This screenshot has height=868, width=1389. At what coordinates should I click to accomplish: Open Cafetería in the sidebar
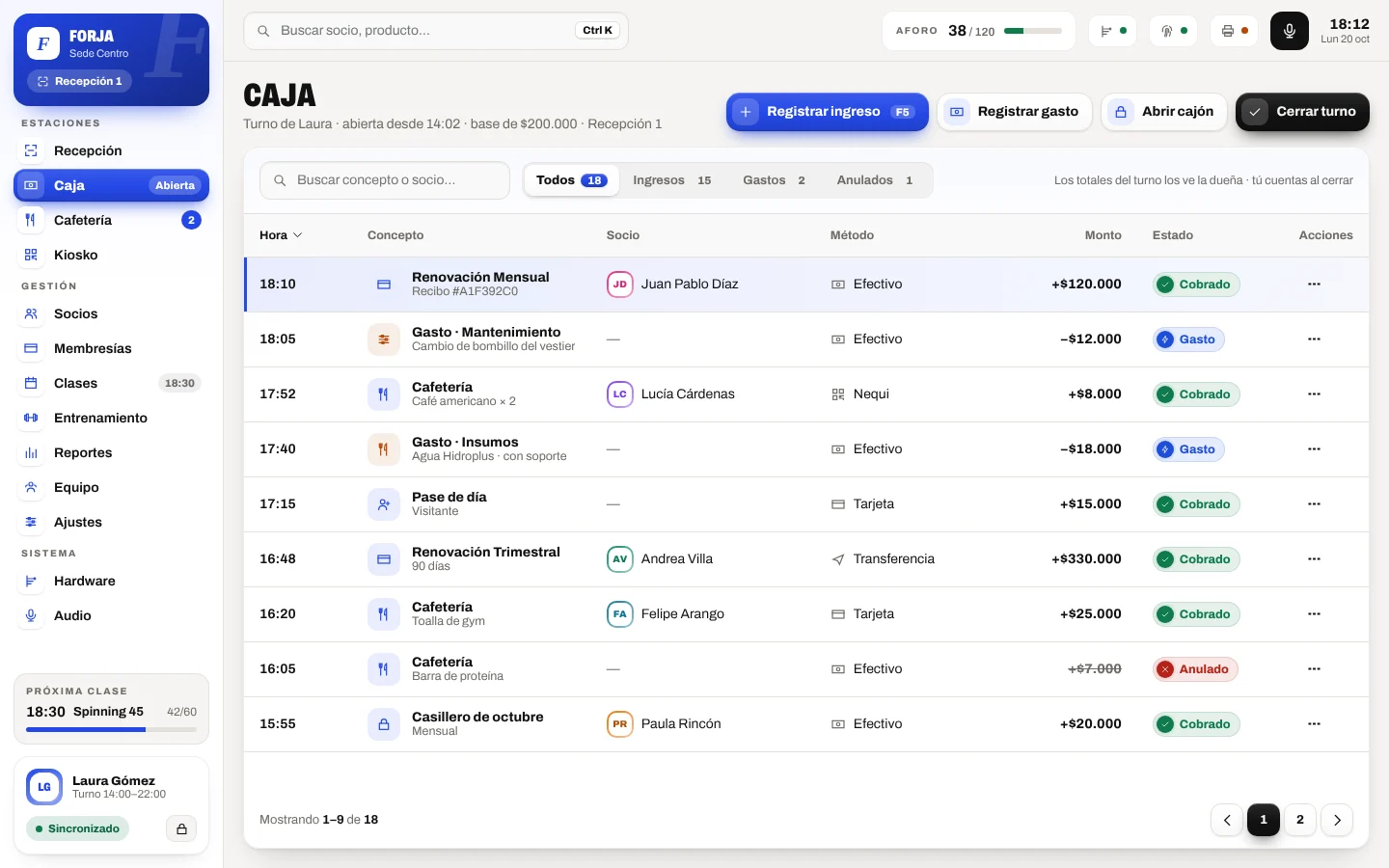pos(111,220)
